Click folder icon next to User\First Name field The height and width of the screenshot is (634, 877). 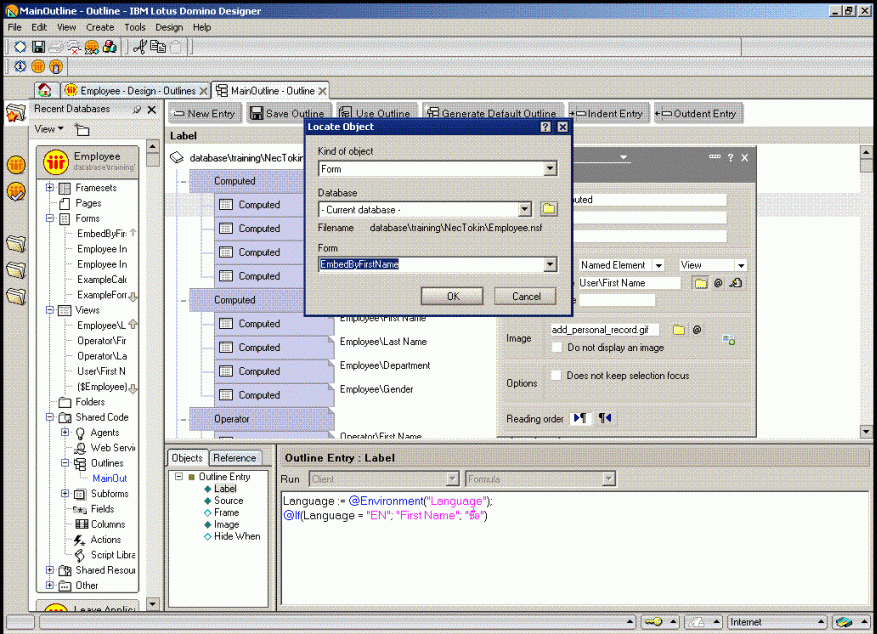(700, 283)
